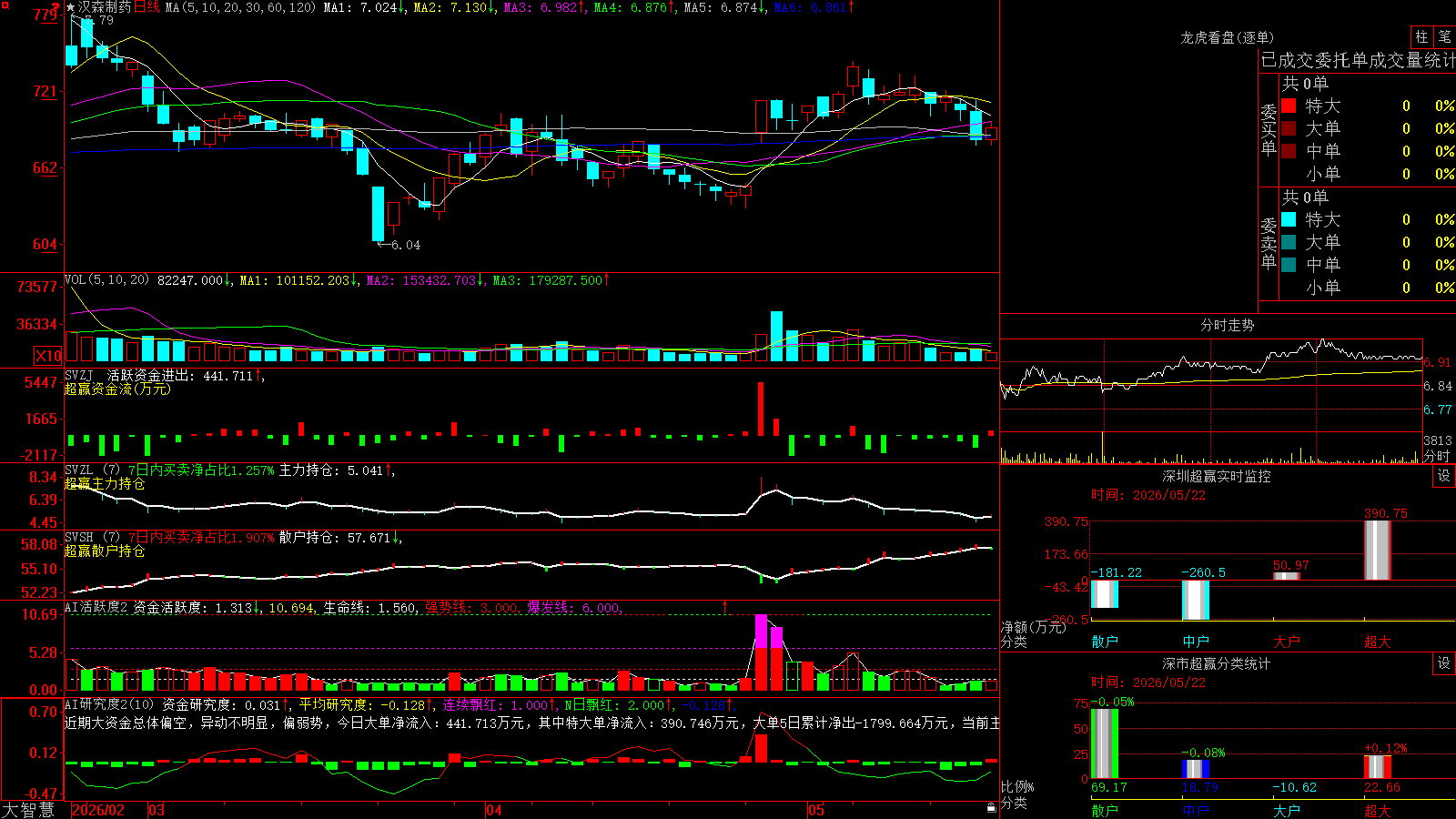Click the 04 month marker on the time axis

coord(494,810)
